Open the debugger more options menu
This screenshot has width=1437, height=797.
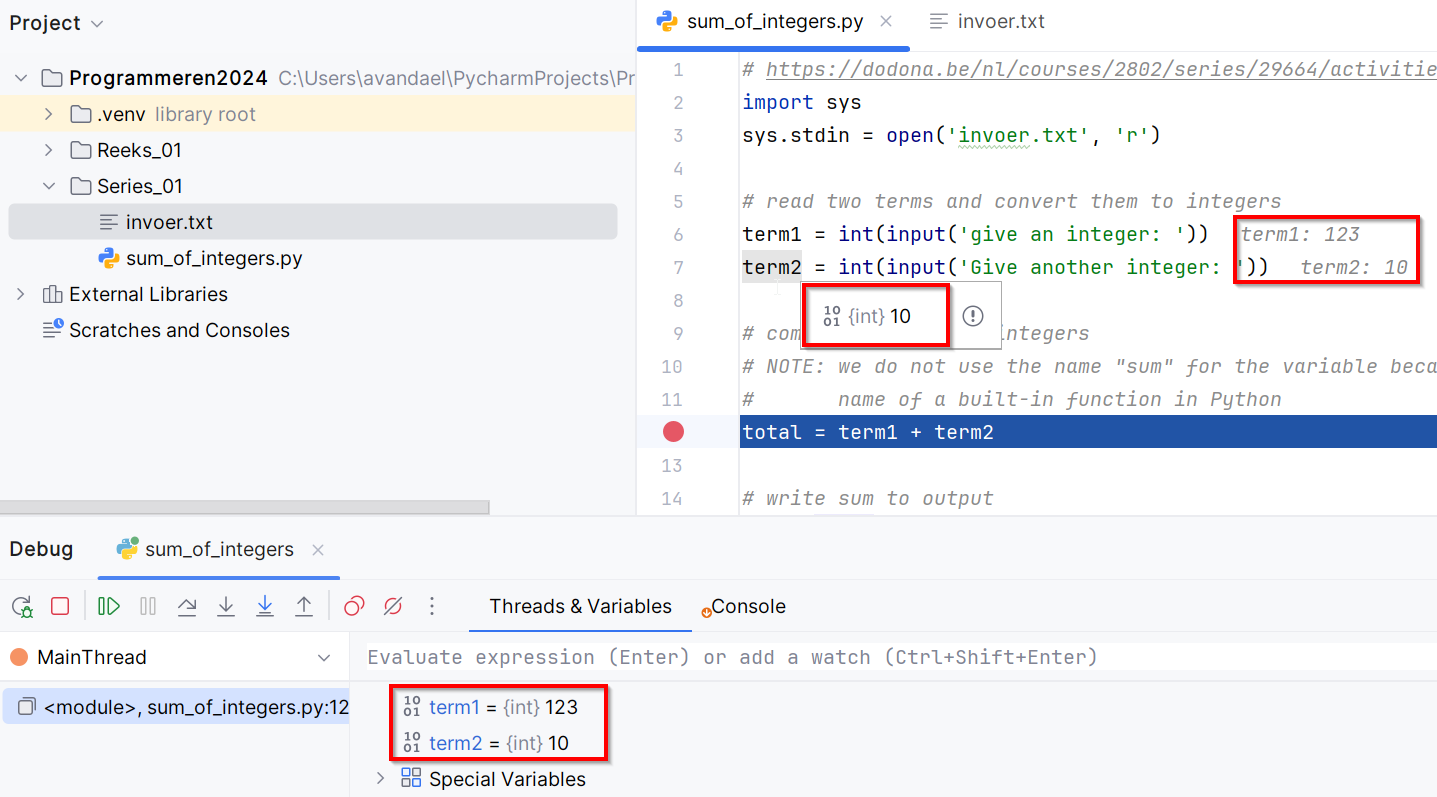431,606
